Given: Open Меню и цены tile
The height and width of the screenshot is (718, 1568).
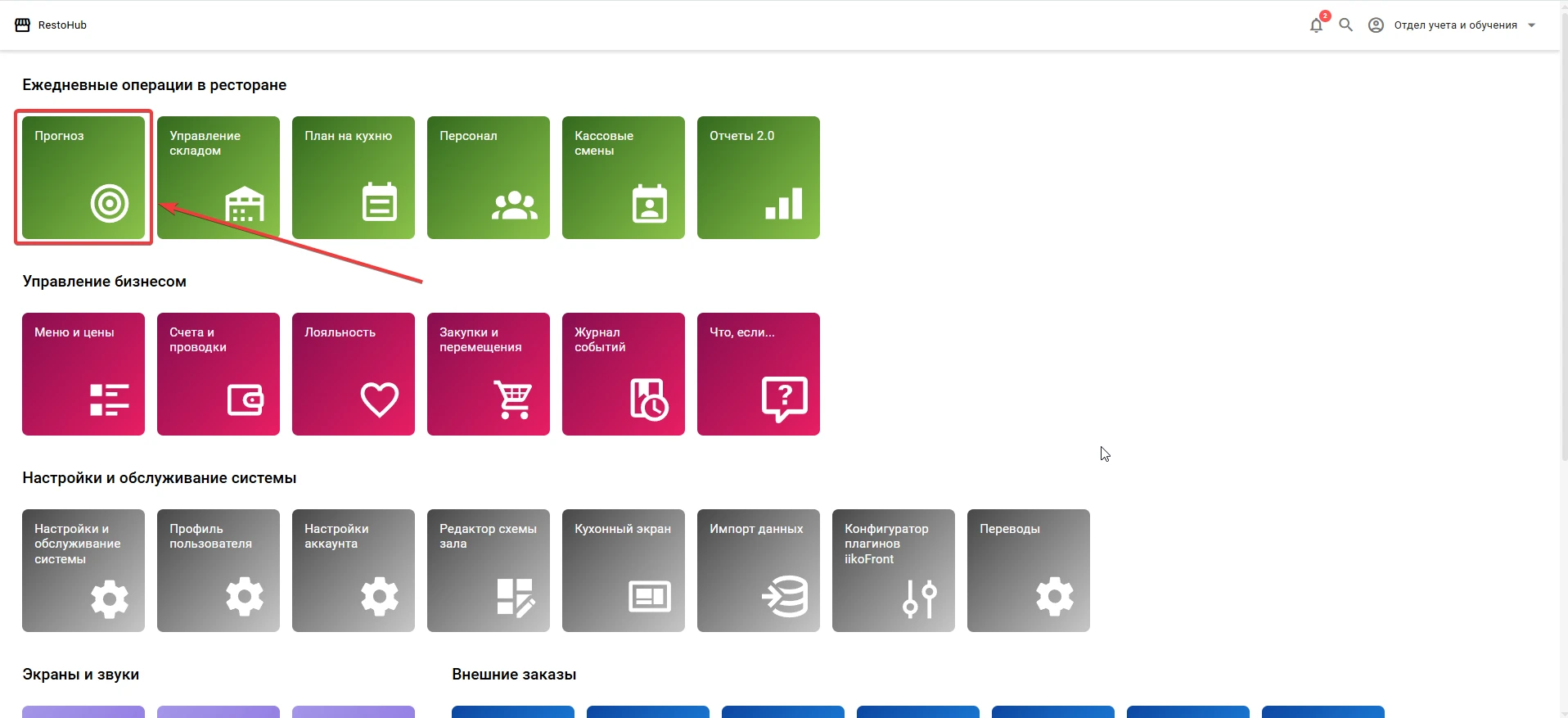Looking at the screenshot, I should click(x=83, y=374).
